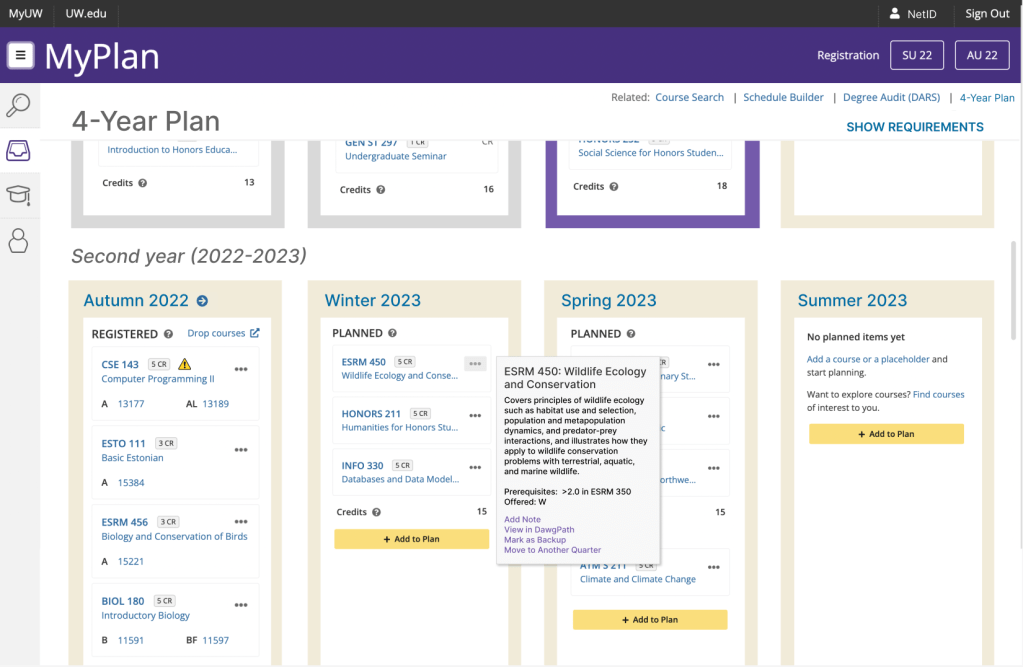
Task: Open the inbox tray sidebar icon
Action: tap(19, 150)
